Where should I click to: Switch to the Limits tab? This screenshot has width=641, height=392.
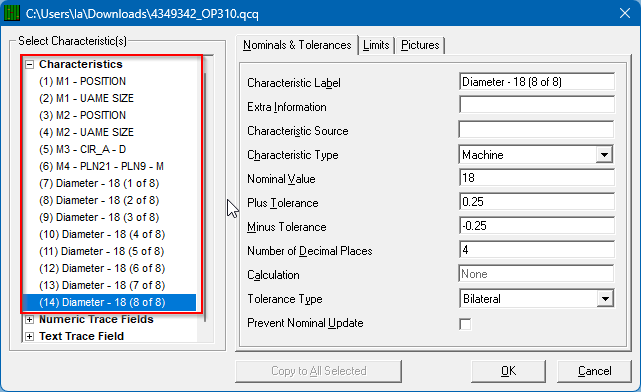click(376, 45)
